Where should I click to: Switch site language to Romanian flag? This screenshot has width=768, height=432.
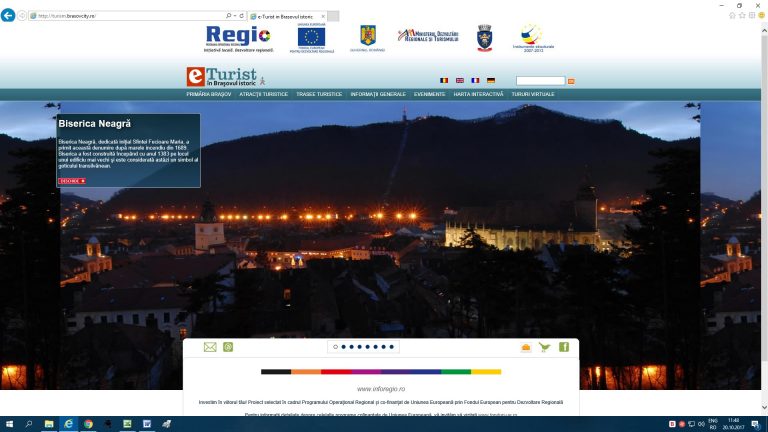pos(444,80)
